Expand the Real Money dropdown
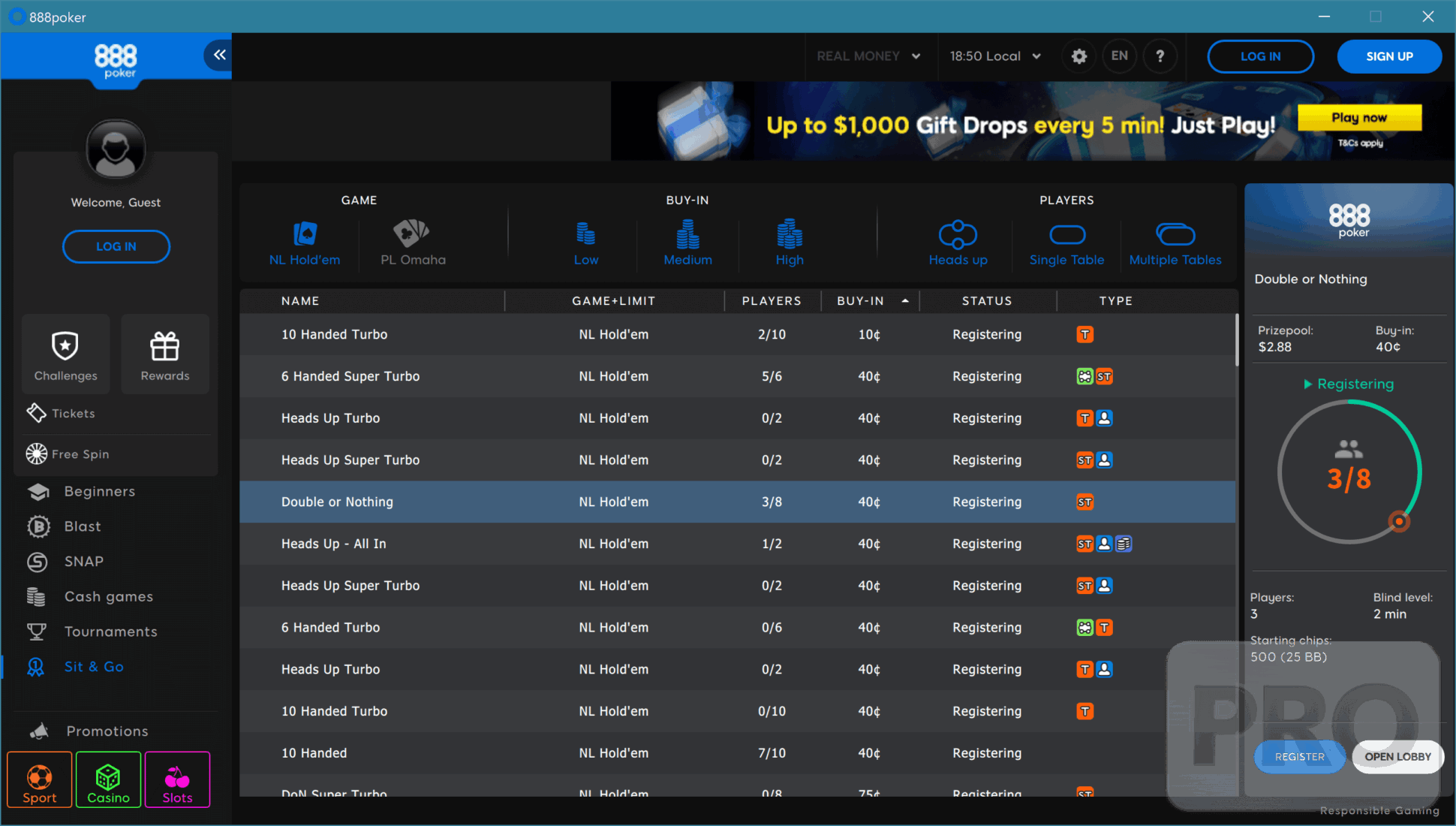This screenshot has height=826, width=1456. (868, 56)
